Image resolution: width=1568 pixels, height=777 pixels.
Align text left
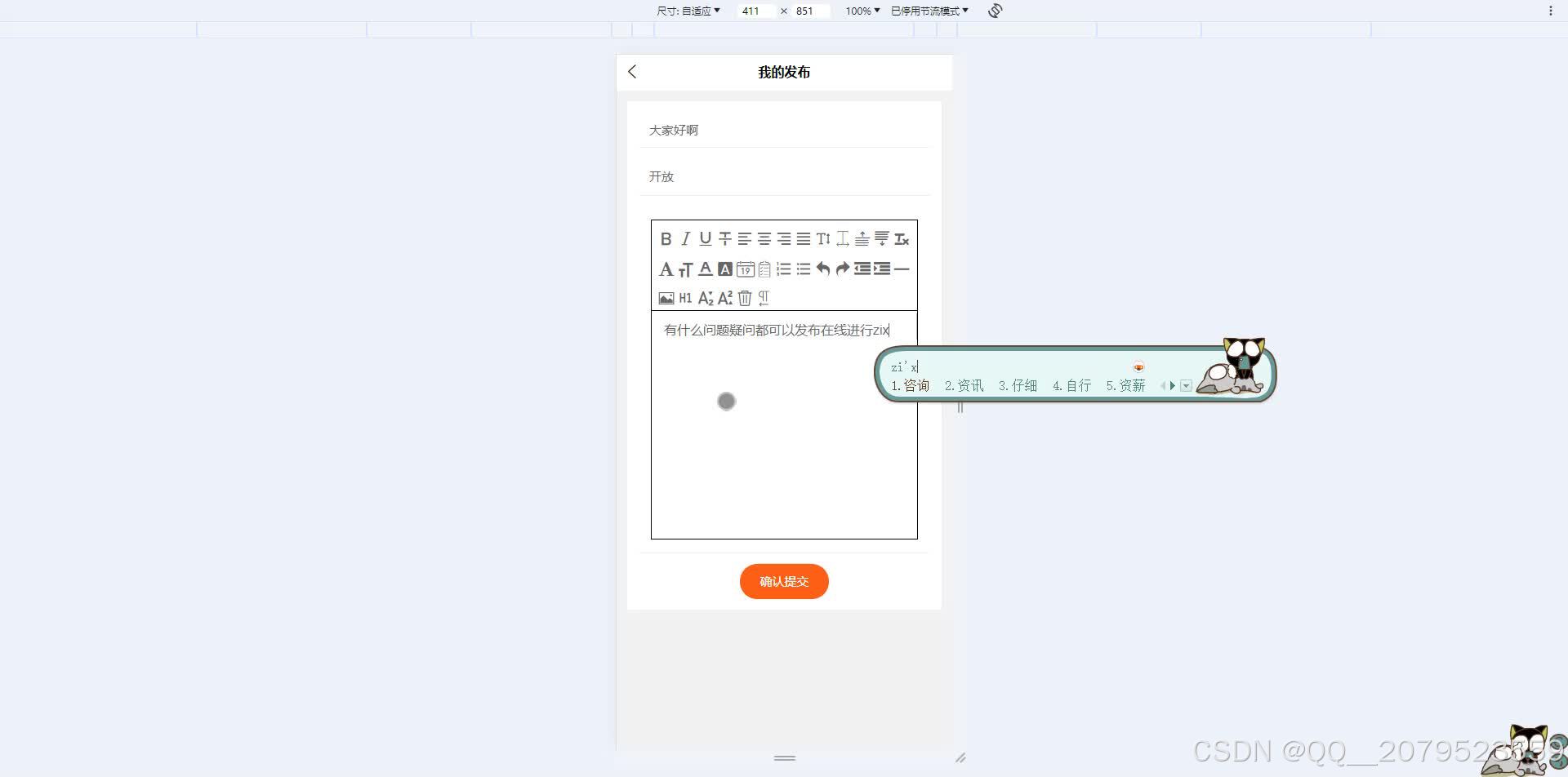click(x=744, y=239)
